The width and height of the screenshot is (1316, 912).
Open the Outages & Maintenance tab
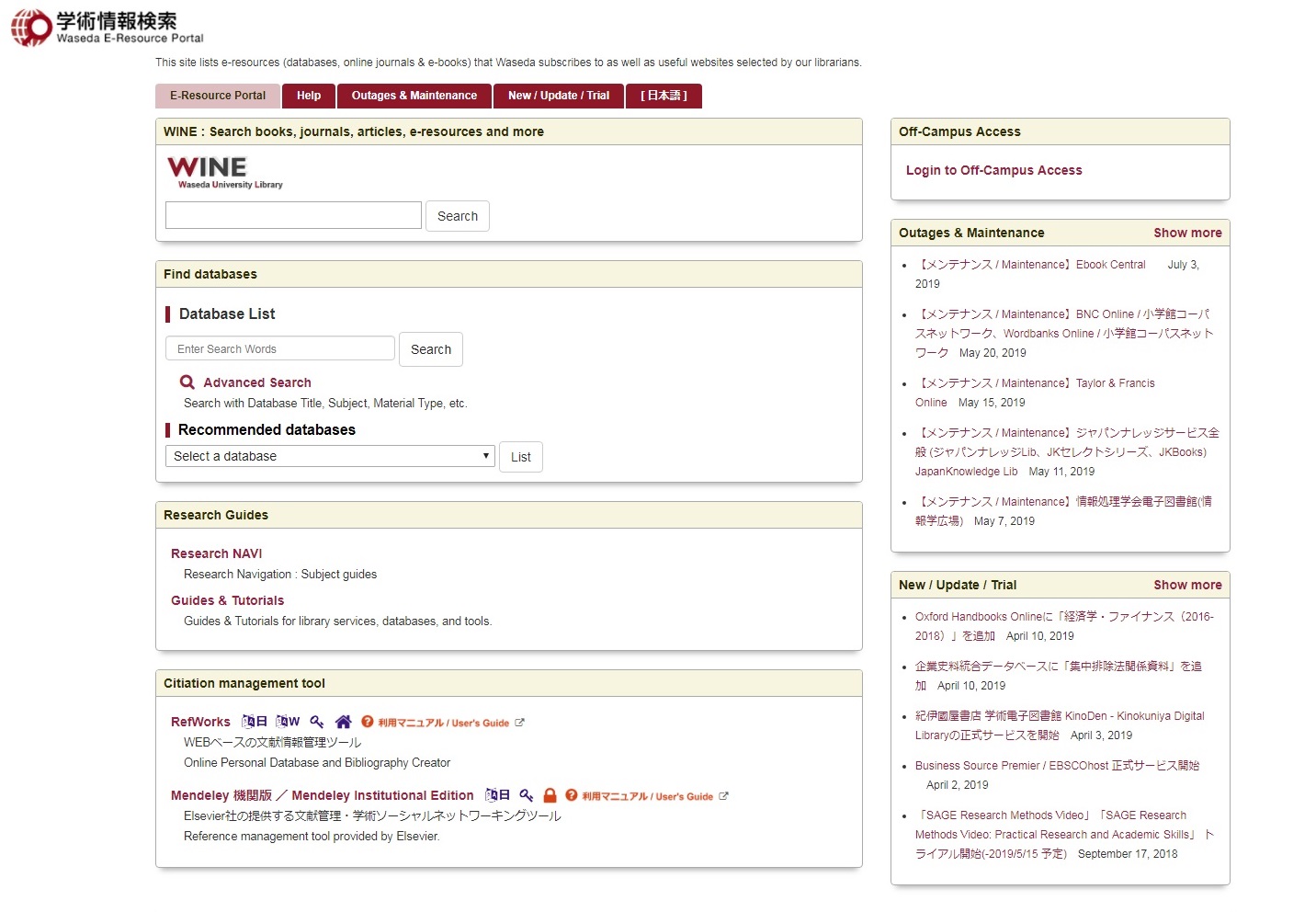tap(414, 96)
